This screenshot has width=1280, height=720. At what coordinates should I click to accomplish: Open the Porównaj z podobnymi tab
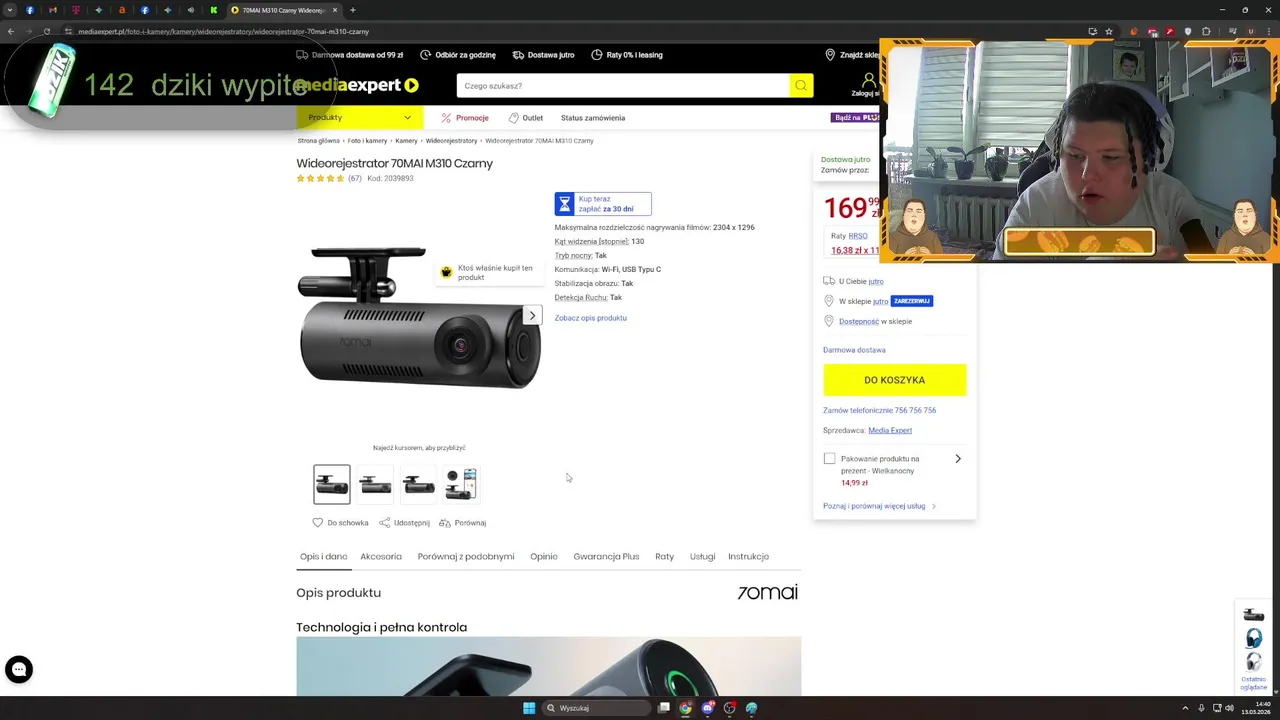coord(466,557)
